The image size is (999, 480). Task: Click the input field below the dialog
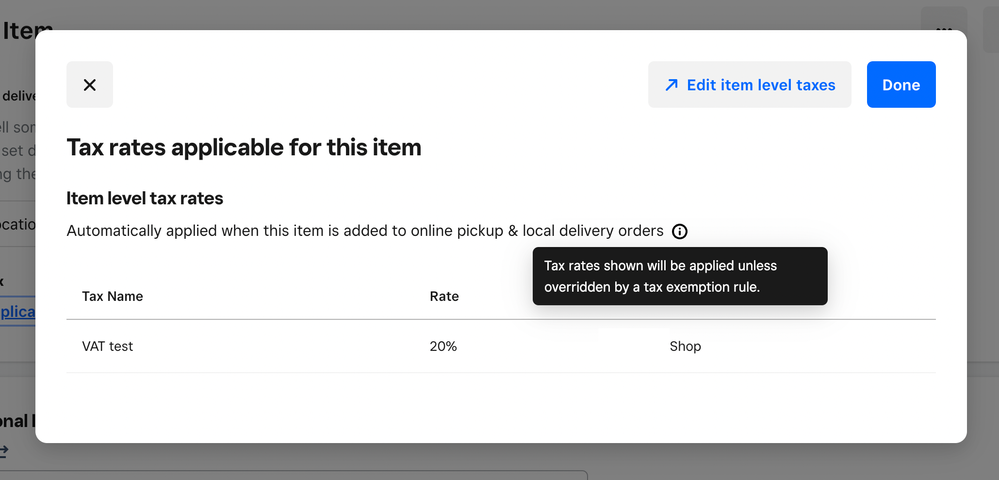300,475
